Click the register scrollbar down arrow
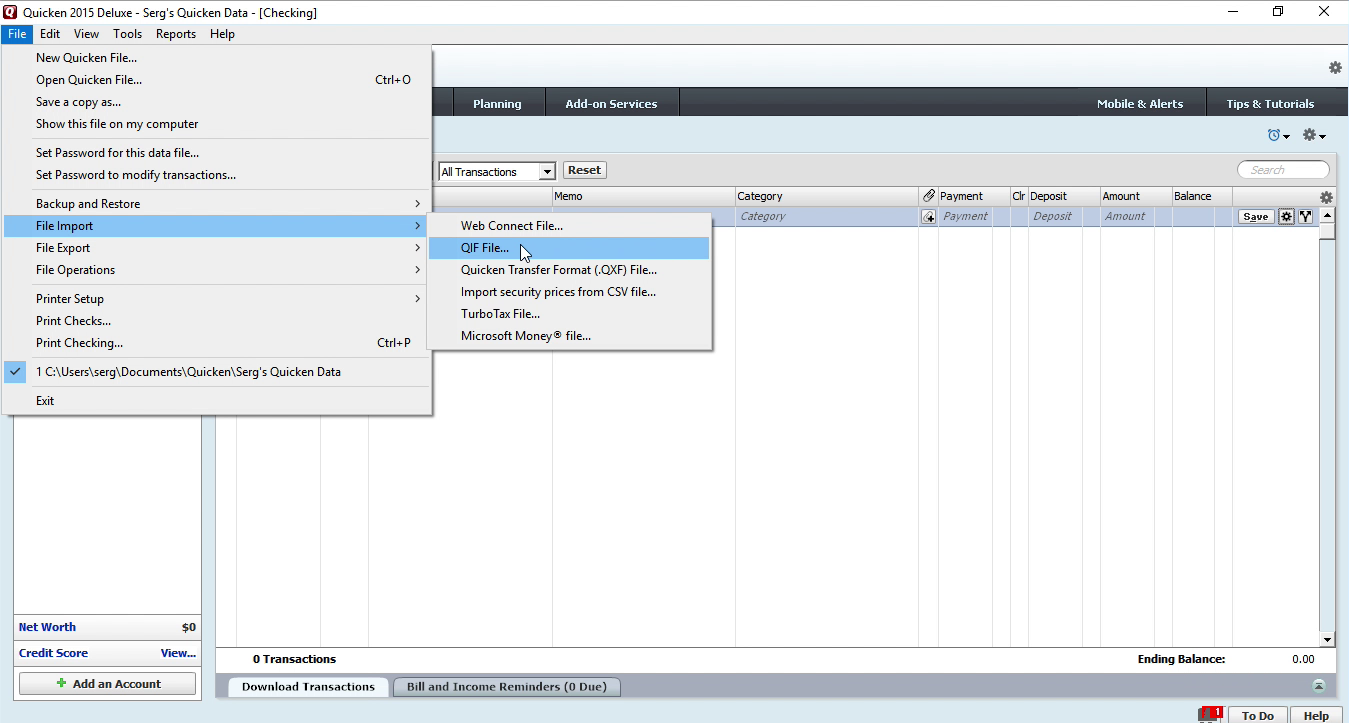Image resolution: width=1349 pixels, height=723 pixels. click(1327, 639)
